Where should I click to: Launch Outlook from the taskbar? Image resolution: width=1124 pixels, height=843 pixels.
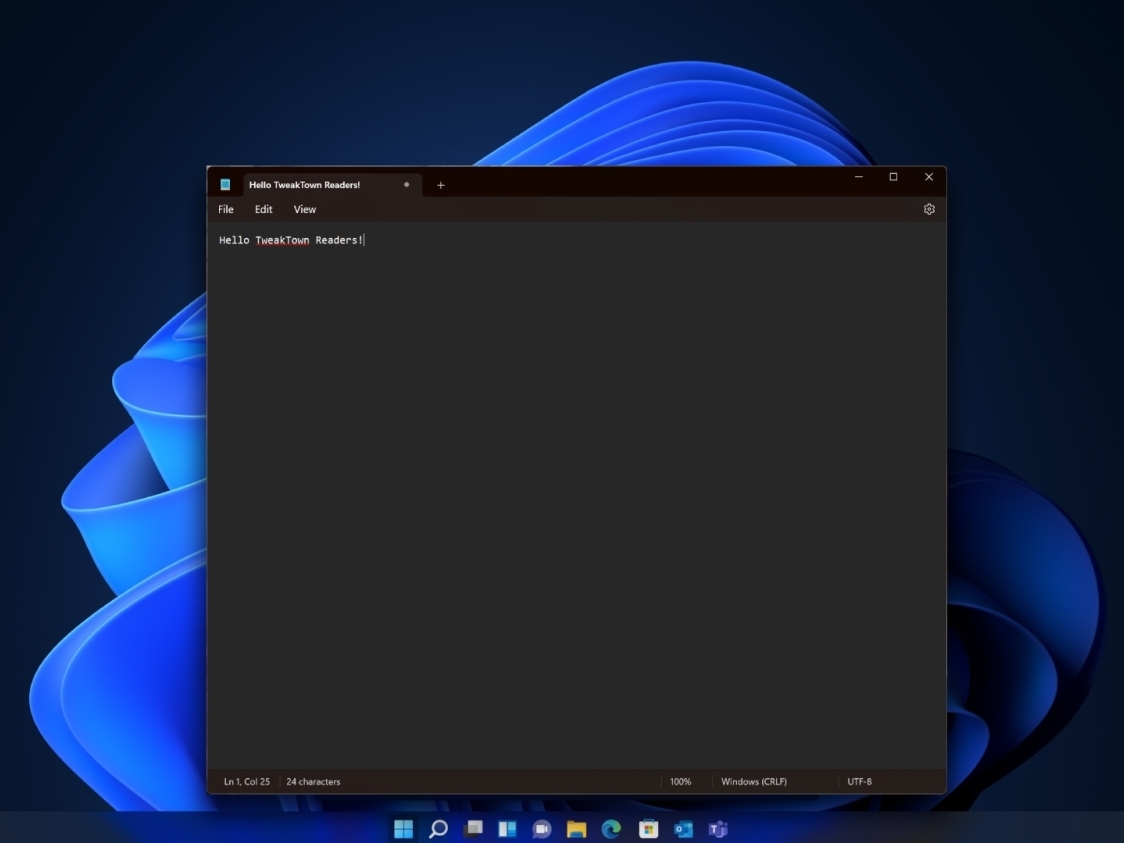coord(683,829)
